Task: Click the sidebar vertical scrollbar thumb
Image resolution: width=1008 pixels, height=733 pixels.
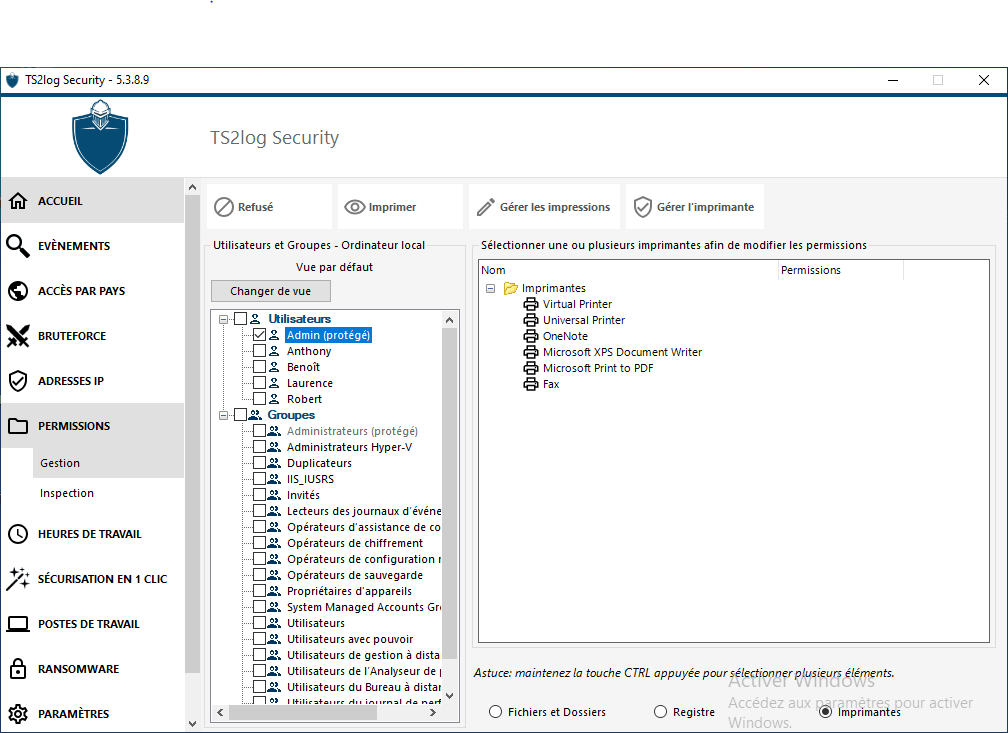Action: (192, 433)
